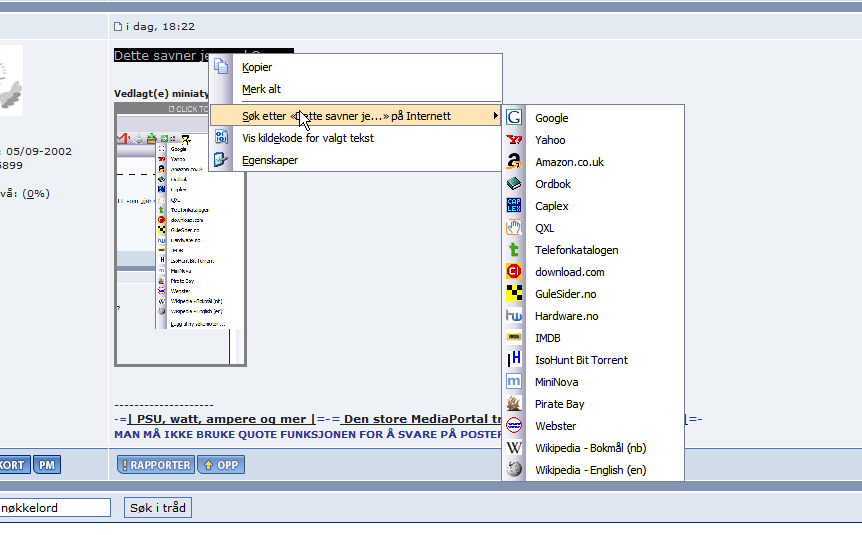862x535 pixels.
Task: Pick Ordbok from the search submenu
Action: (593, 184)
